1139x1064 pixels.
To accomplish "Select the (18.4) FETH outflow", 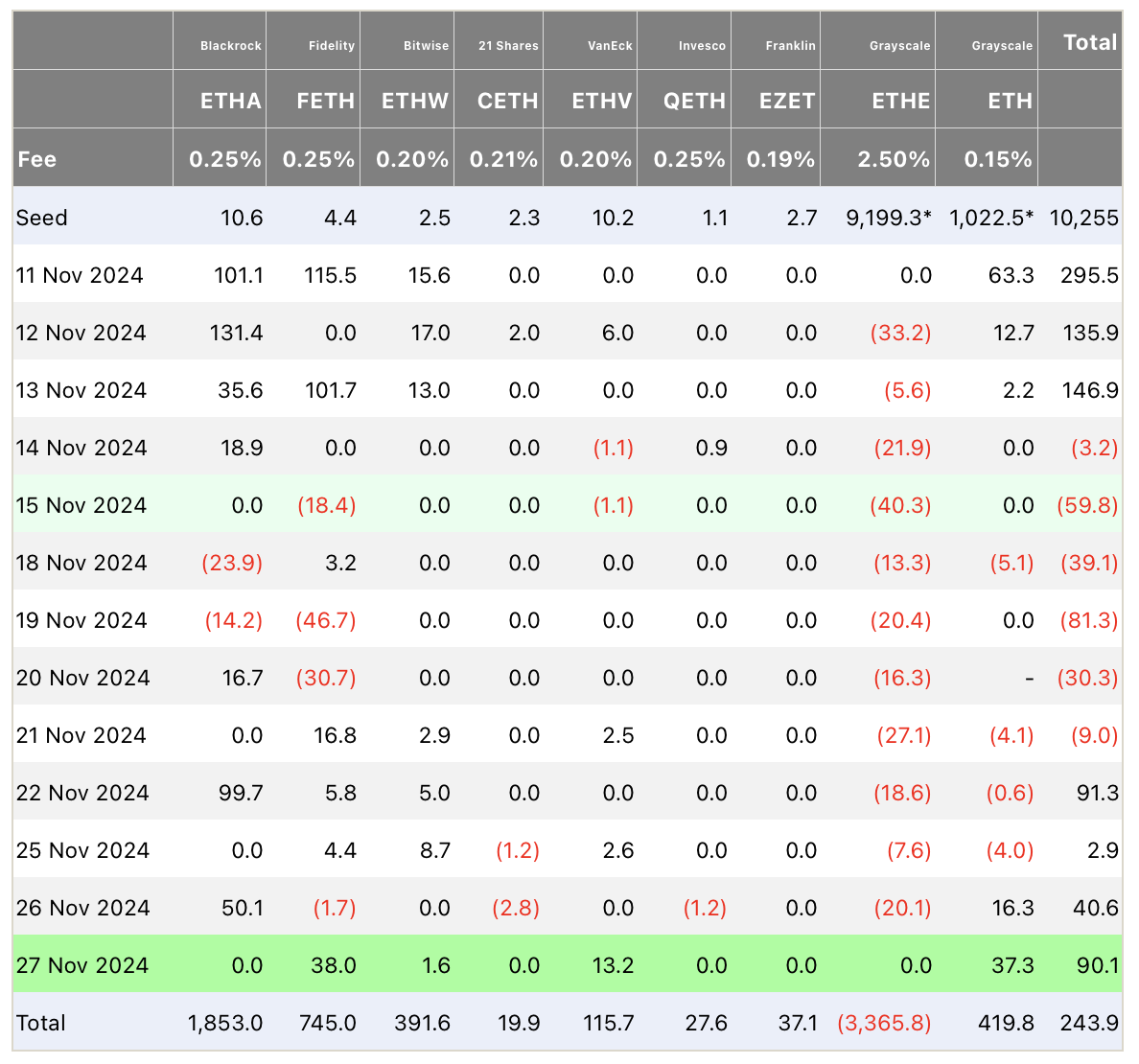I will pos(326,505).
